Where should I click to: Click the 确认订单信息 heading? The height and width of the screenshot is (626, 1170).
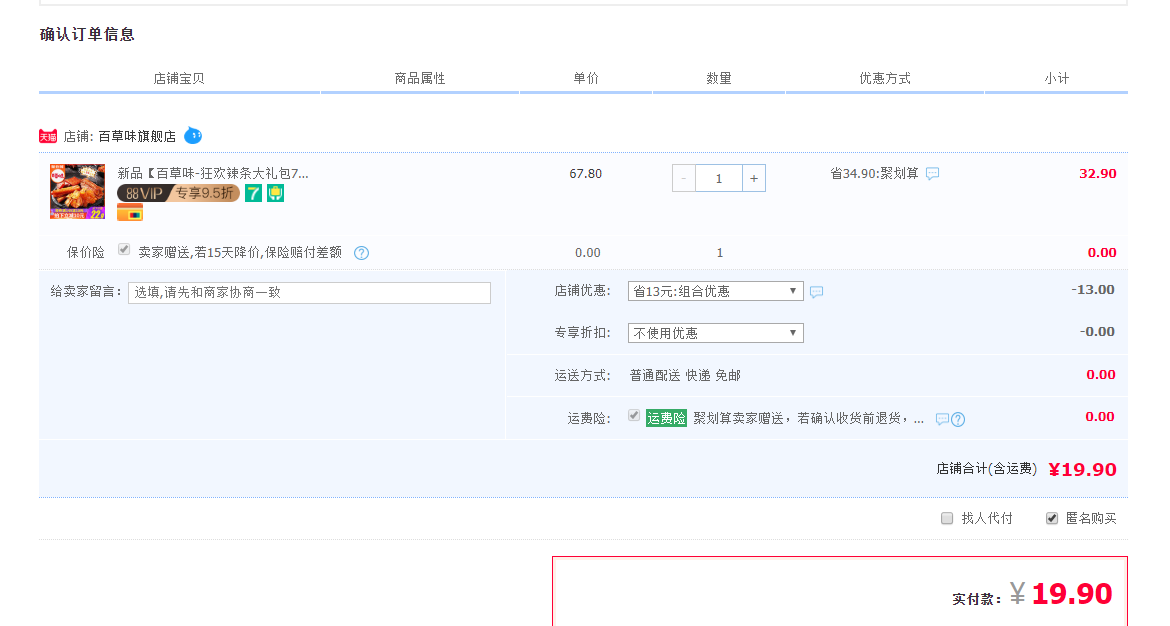point(87,34)
